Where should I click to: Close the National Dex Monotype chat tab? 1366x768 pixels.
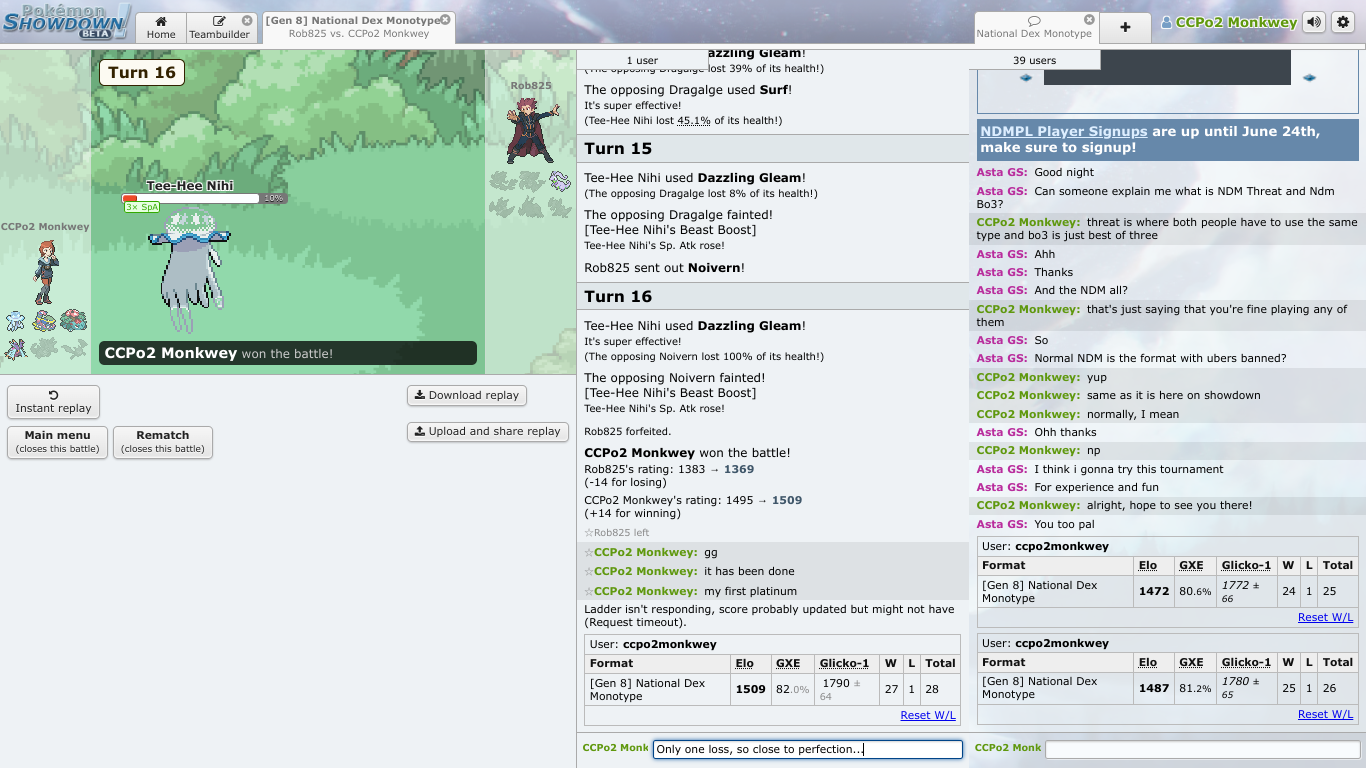[x=1089, y=19]
